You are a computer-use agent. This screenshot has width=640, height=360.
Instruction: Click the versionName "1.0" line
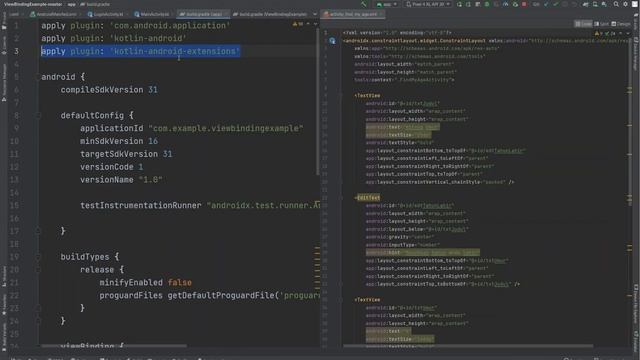coord(121,180)
